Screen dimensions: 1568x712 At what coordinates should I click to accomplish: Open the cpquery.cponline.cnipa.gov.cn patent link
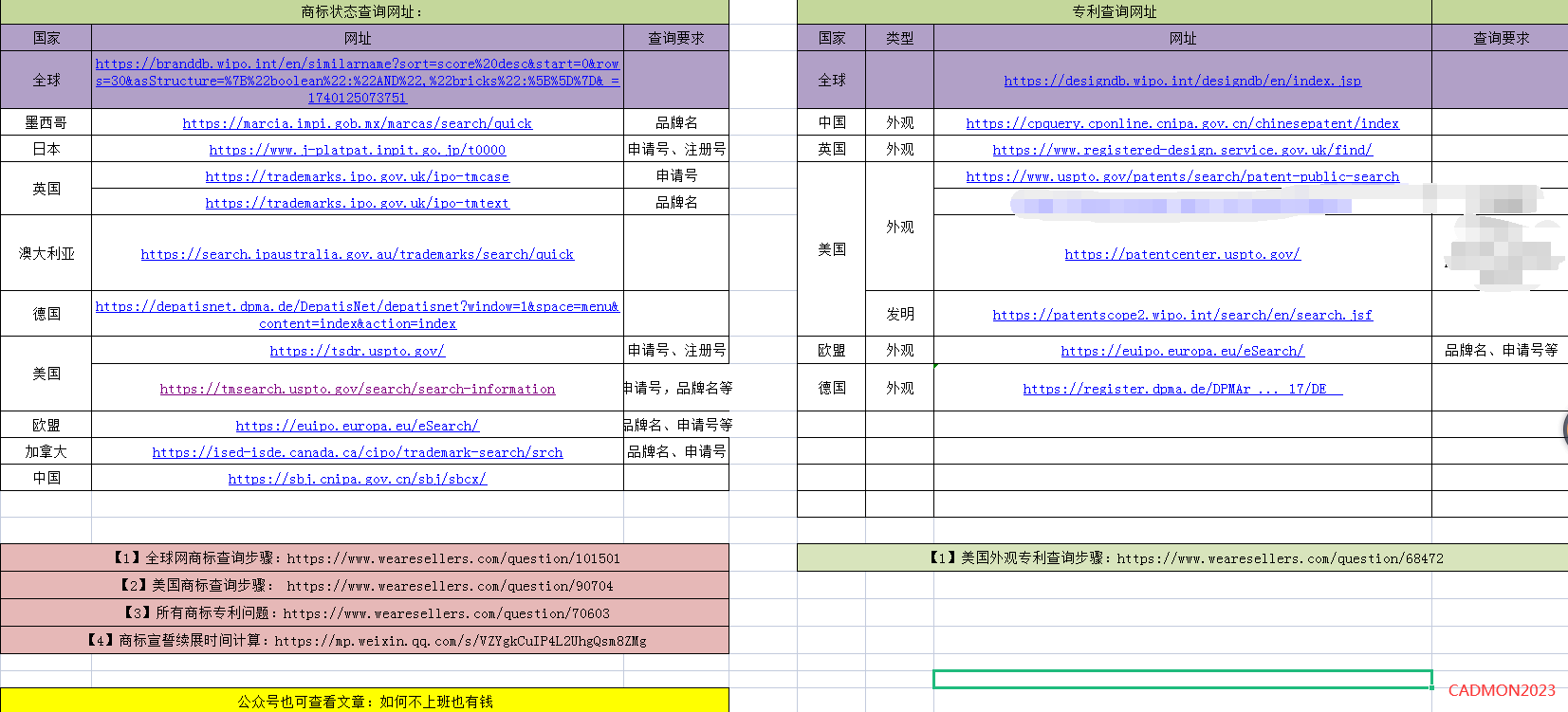point(1182,123)
